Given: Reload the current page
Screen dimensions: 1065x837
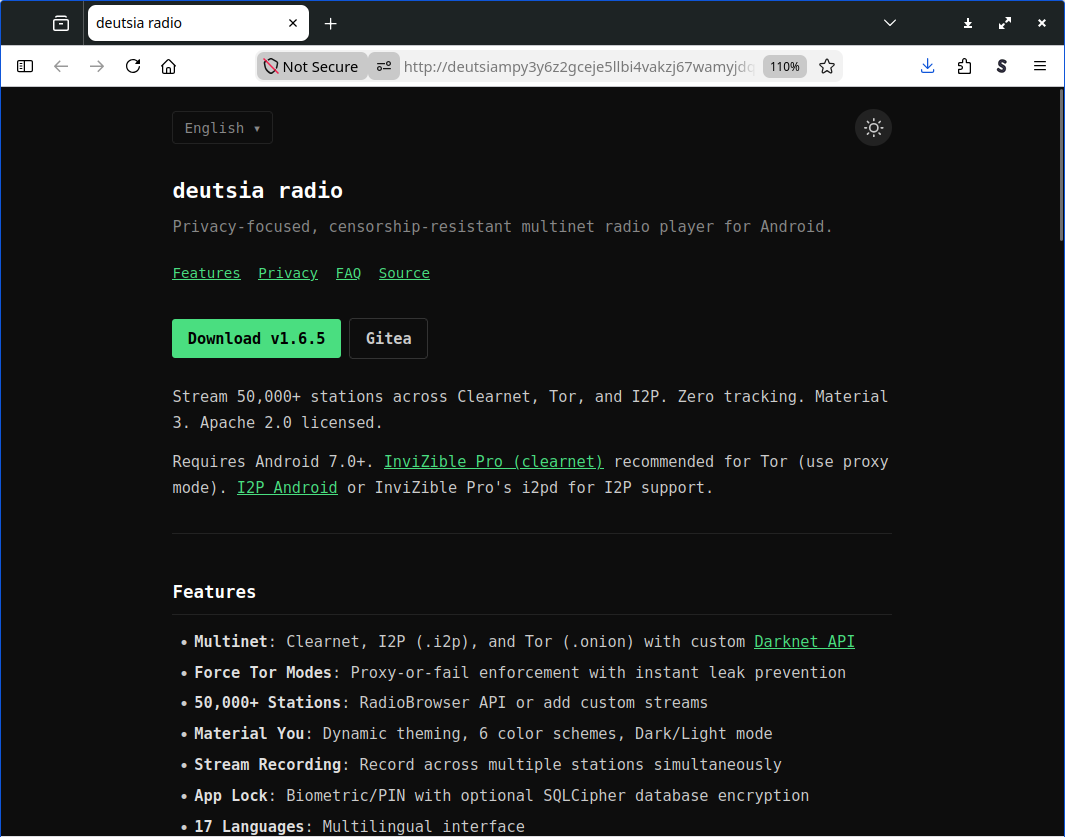Looking at the screenshot, I should [133, 66].
